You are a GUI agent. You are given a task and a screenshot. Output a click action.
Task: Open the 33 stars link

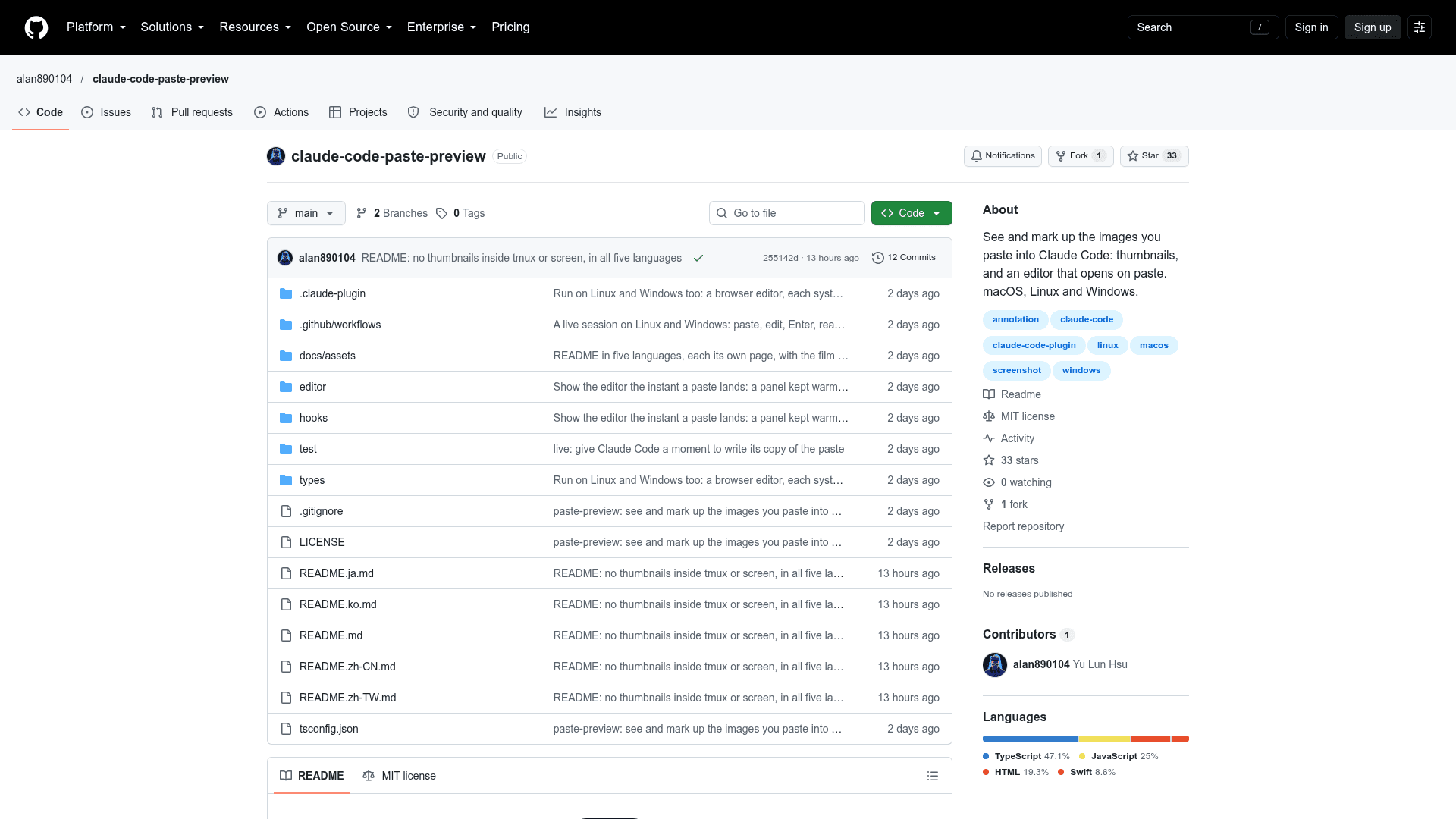1011,460
